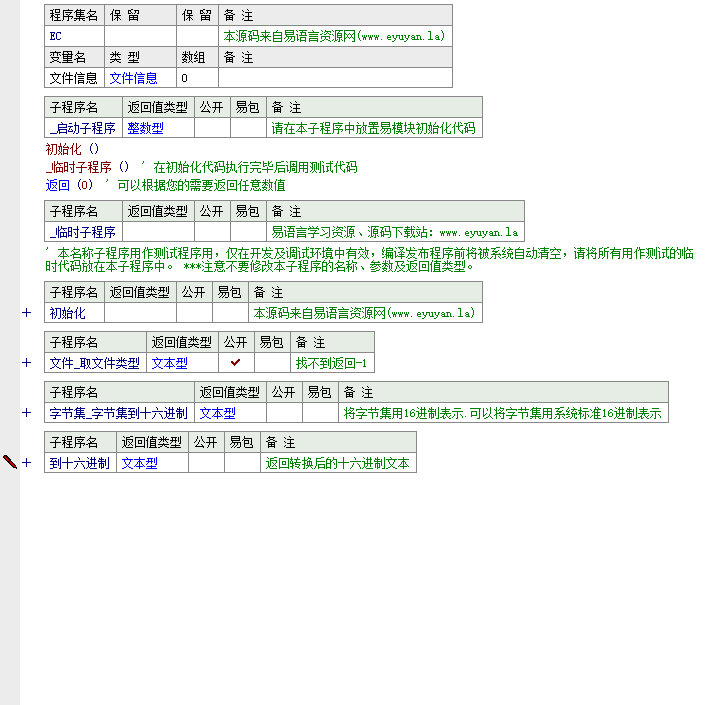Select the blue 文件信息 type cell
This screenshot has width=708, height=705.
coord(133,78)
